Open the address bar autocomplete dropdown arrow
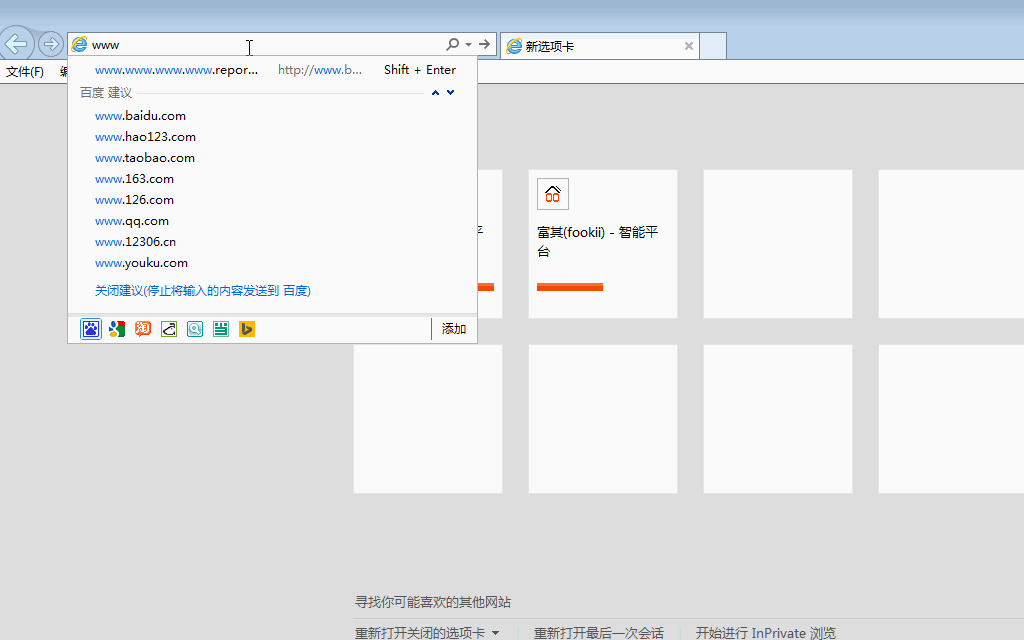Viewport: 1024px width, 640px height. click(468, 44)
